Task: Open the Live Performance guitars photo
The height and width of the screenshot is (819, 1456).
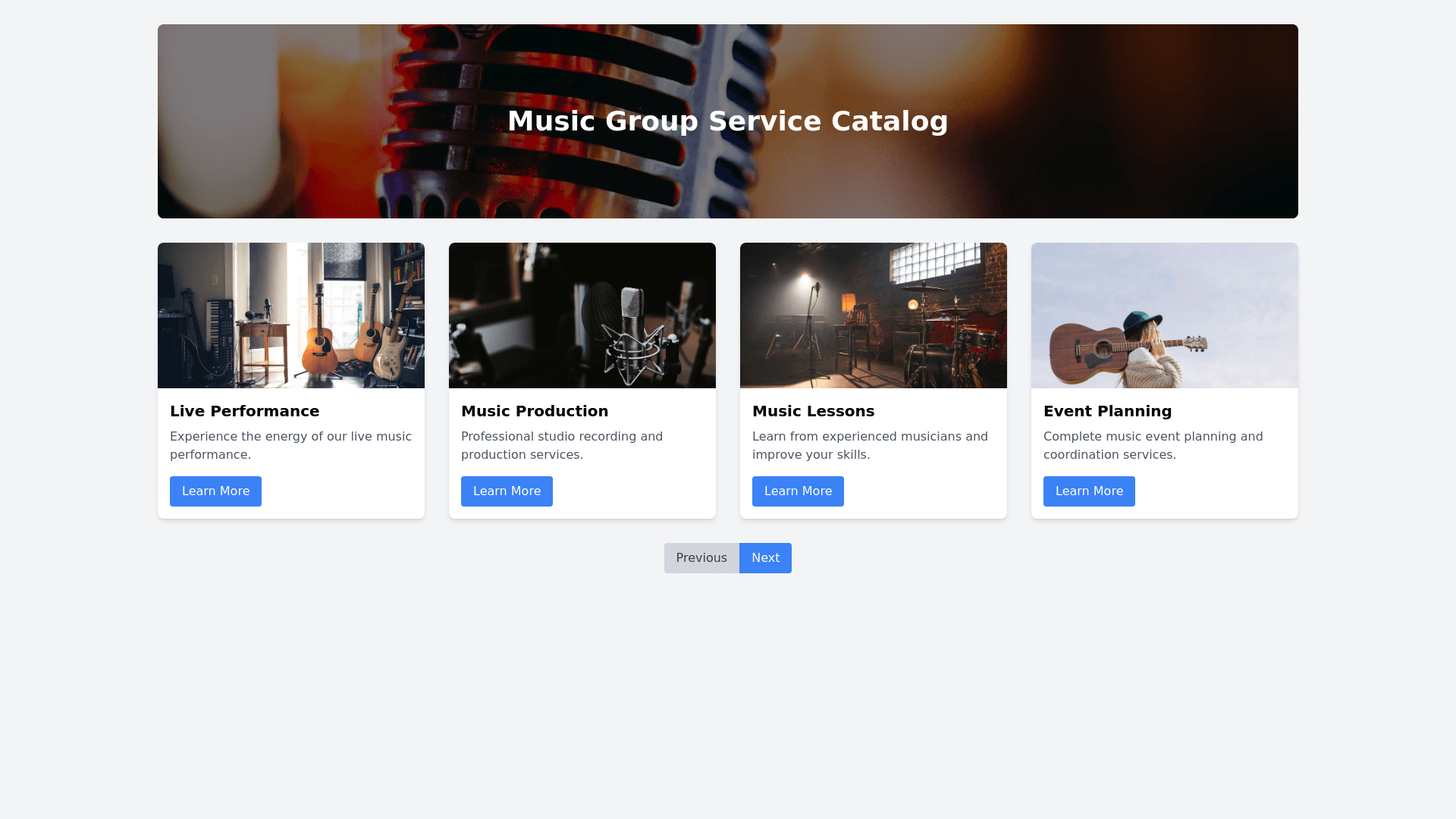Action: (x=291, y=315)
